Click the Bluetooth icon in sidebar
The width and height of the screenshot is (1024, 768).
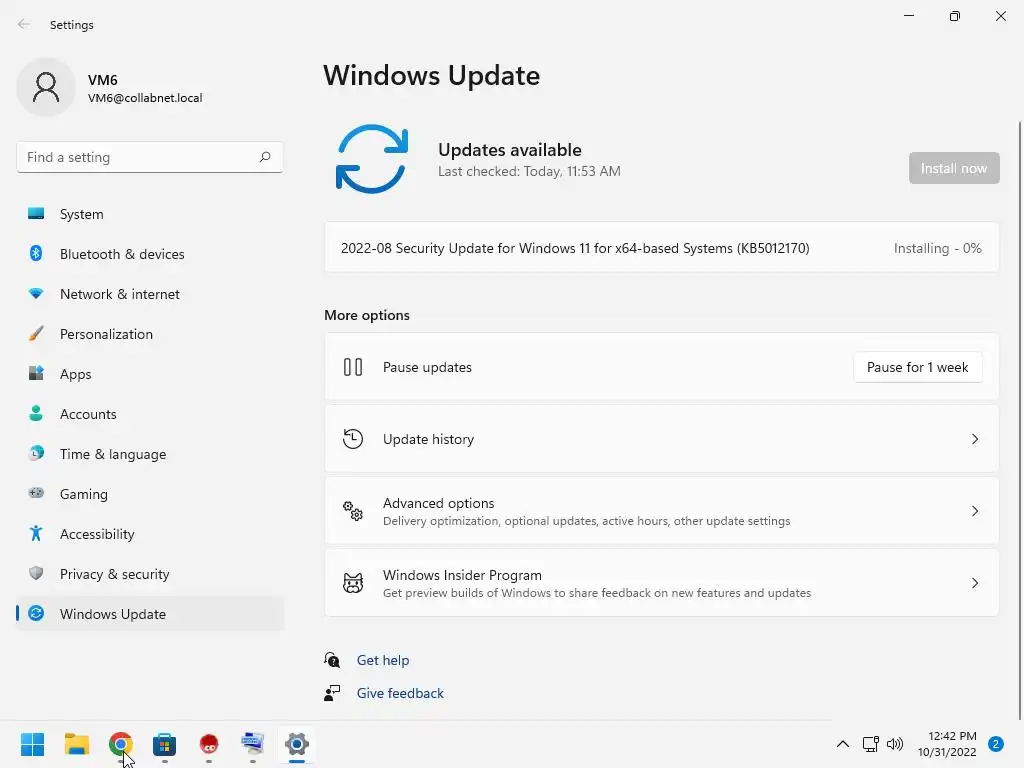(36, 253)
